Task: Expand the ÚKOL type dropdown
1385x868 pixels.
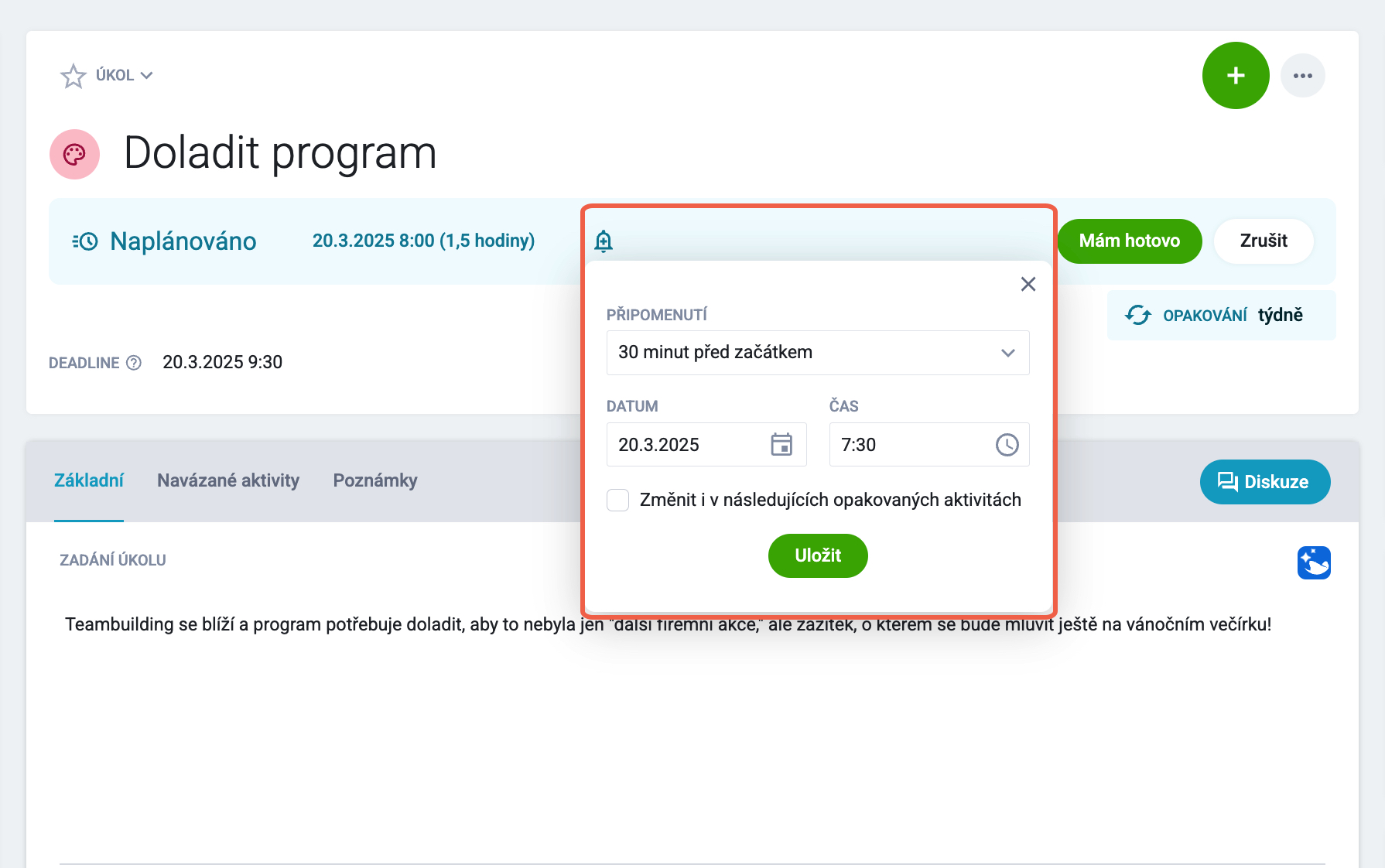Action: [124, 76]
